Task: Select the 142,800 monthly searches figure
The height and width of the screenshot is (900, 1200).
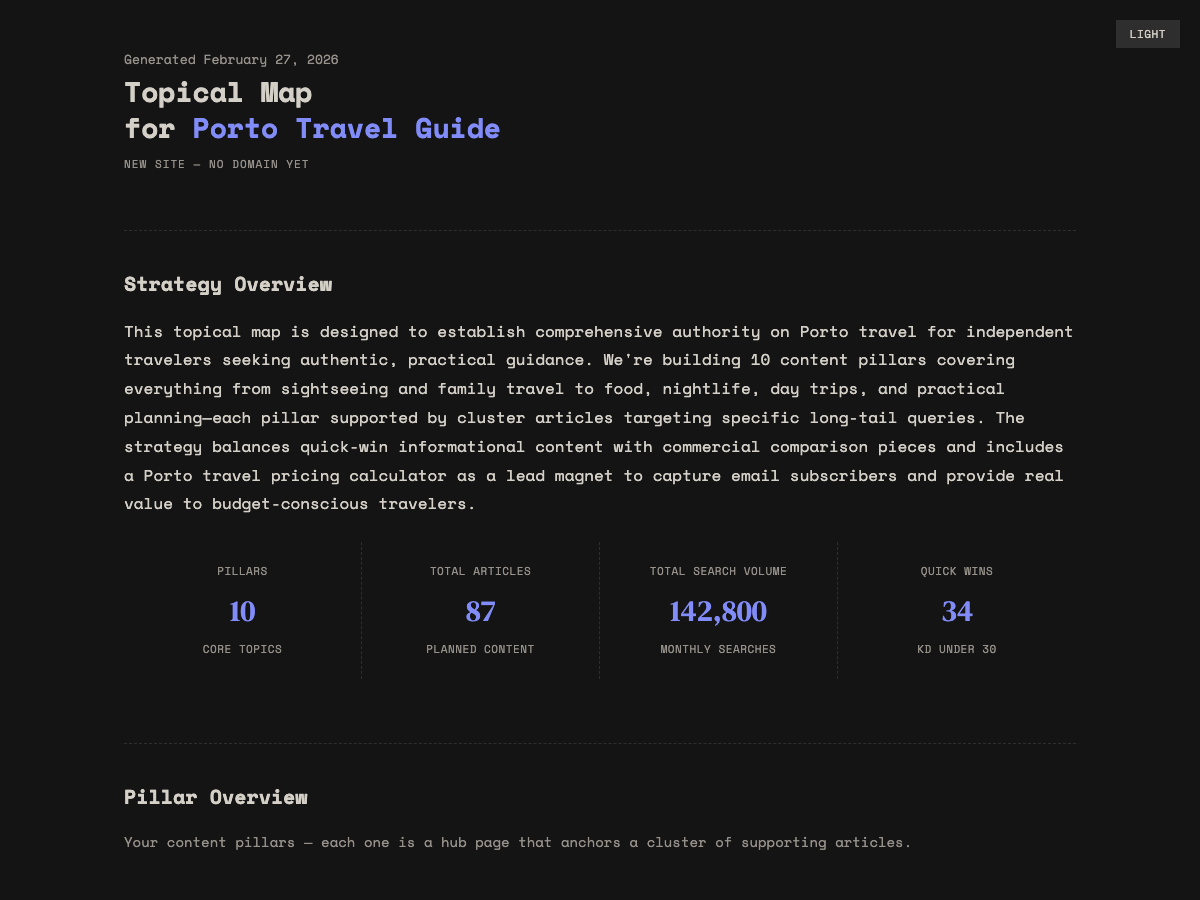Action: (718, 610)
